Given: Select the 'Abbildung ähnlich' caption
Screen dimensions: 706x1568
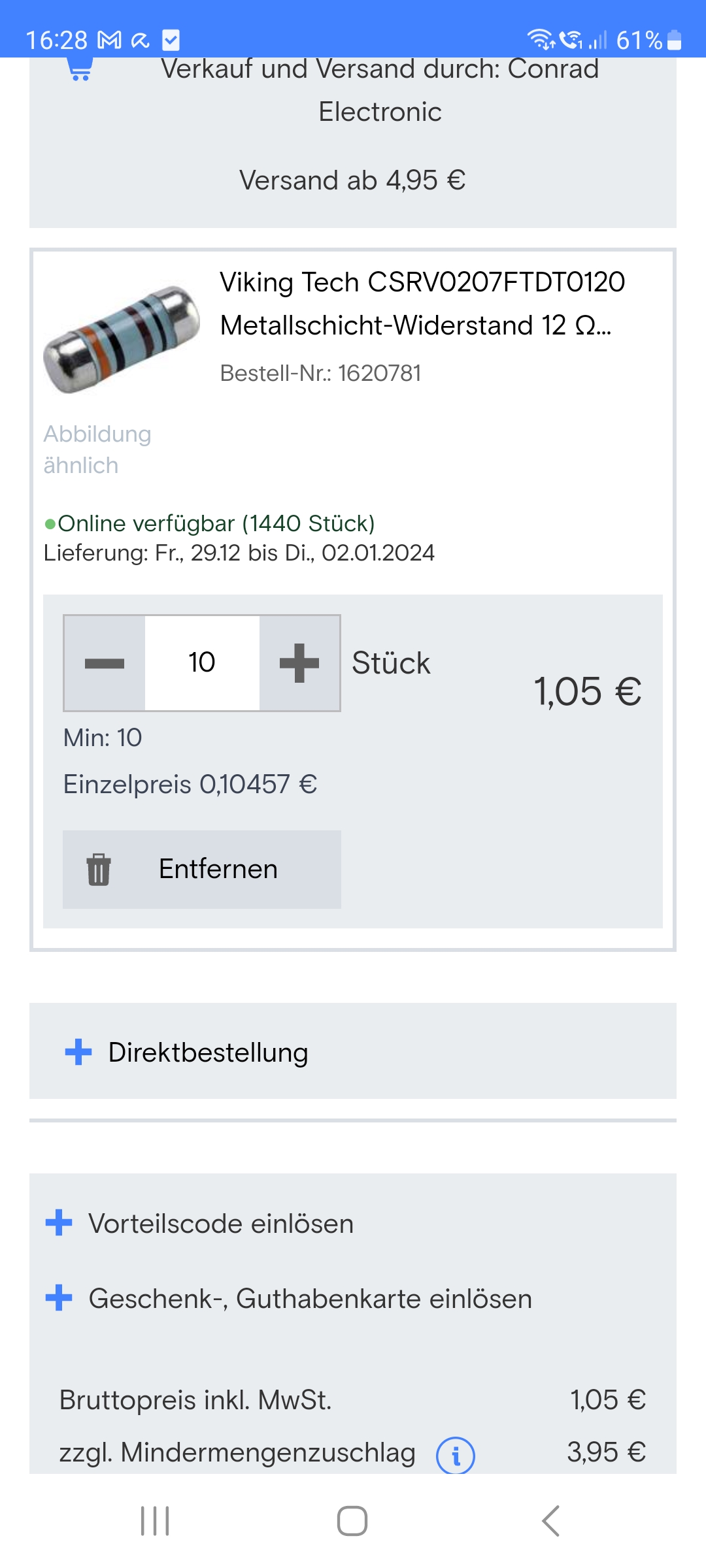Looking at the screenshot, I should tap(97, 449).
